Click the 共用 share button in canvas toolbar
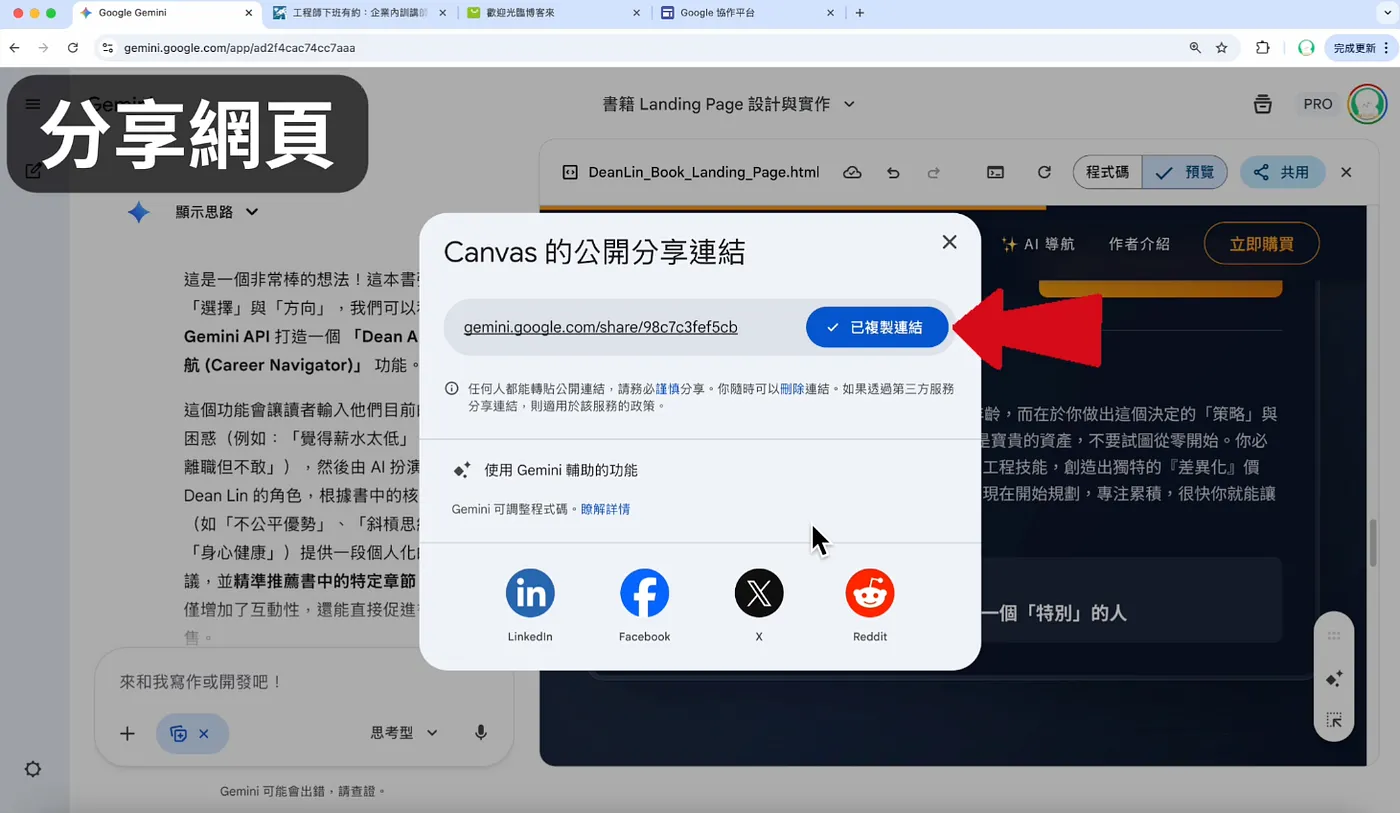 tap(1282, 172)
